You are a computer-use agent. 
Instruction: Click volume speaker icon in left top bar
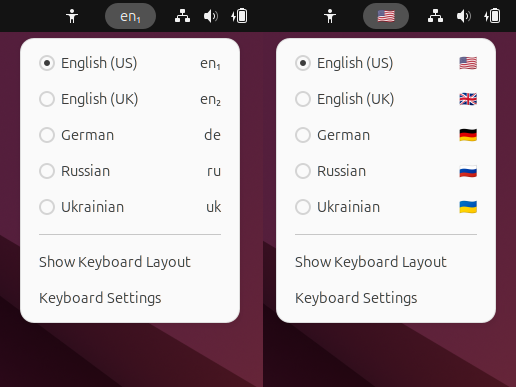point(211,16)
